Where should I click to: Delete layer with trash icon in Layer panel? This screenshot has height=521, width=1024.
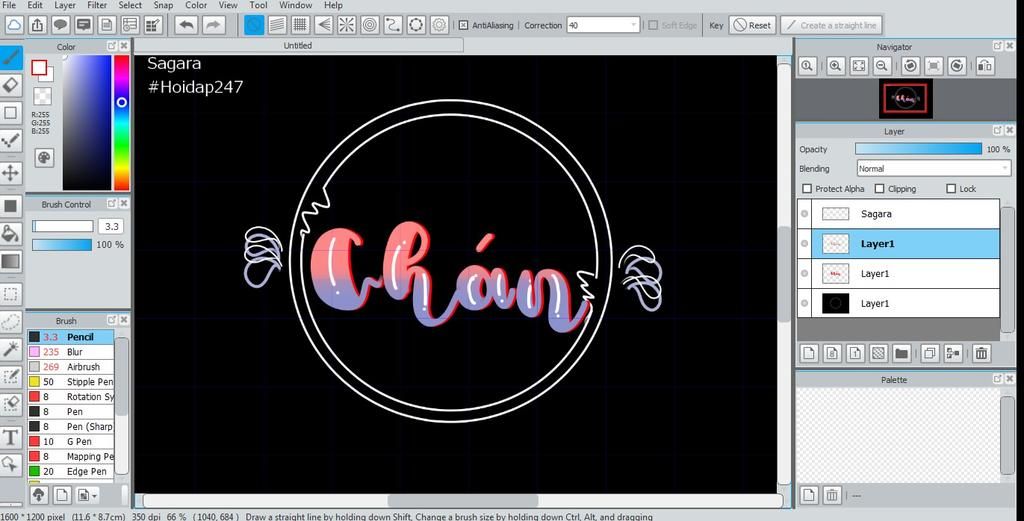tap(981, 353)
